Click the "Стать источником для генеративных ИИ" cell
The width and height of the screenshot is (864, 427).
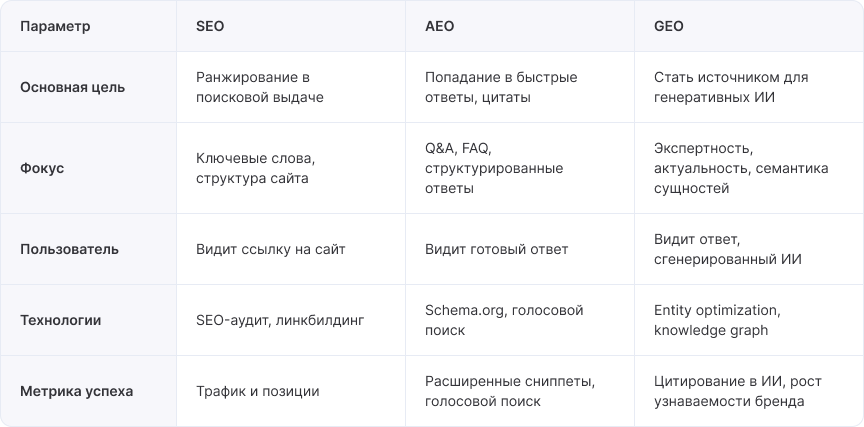(x=731, y=87)
